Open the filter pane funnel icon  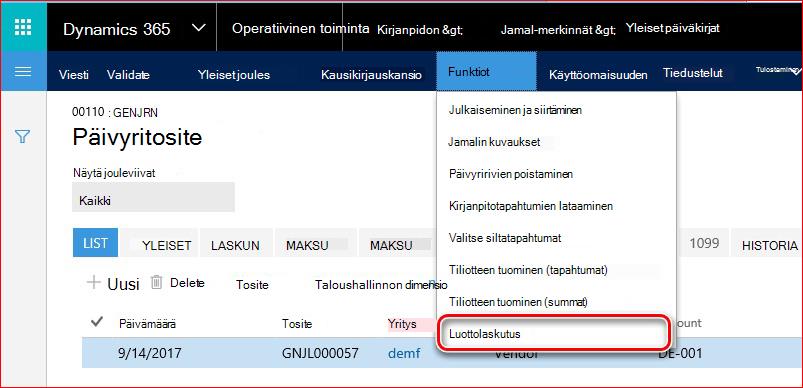tap(23, 136)
